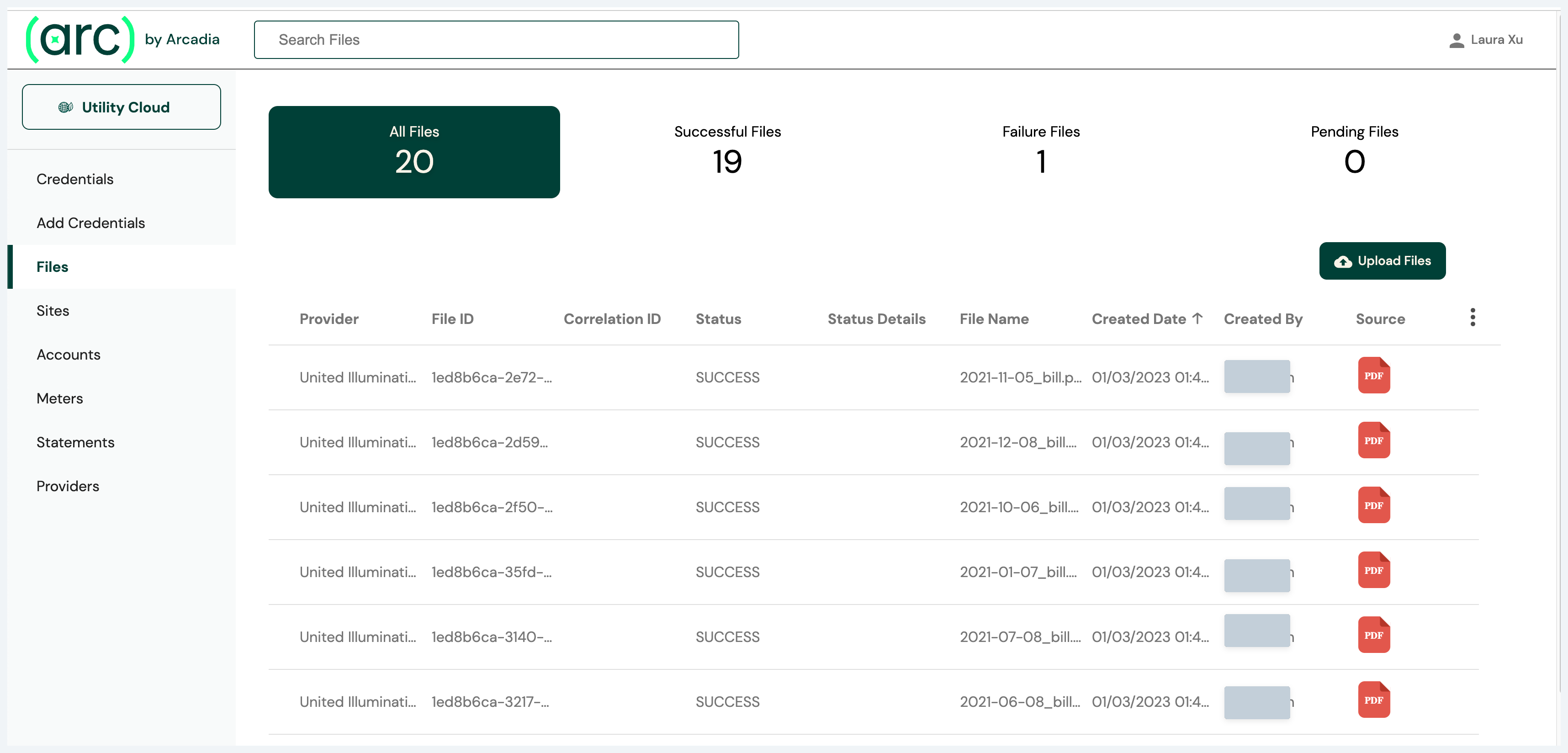
Task: Open Add Credentials page
Action: (x=91, y=223)
